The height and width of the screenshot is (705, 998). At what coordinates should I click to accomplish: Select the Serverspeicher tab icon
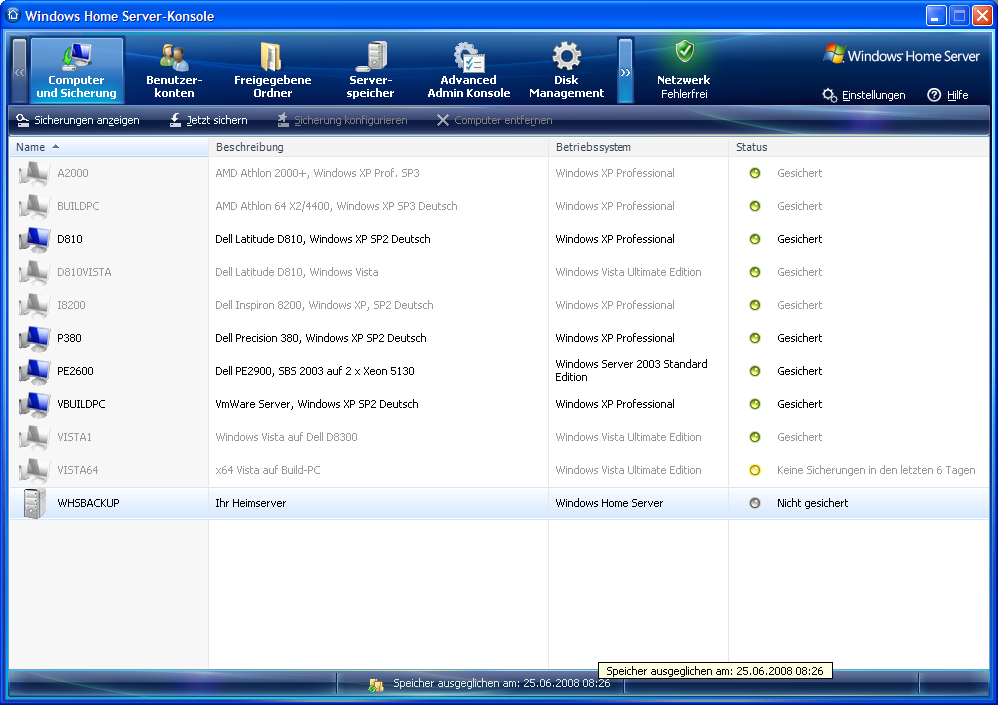(x=370, y=56)
